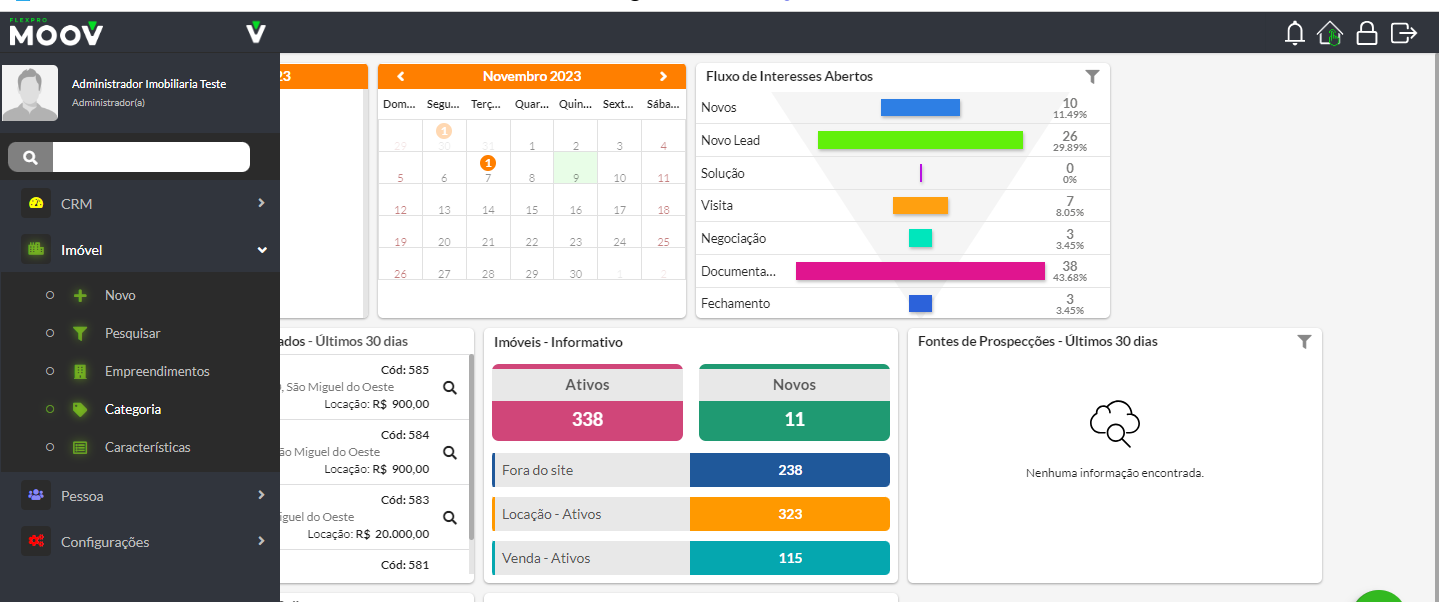Log out using the exit icon
The width and height of the screenshot is (1439, 602).
click(1404, 33)
